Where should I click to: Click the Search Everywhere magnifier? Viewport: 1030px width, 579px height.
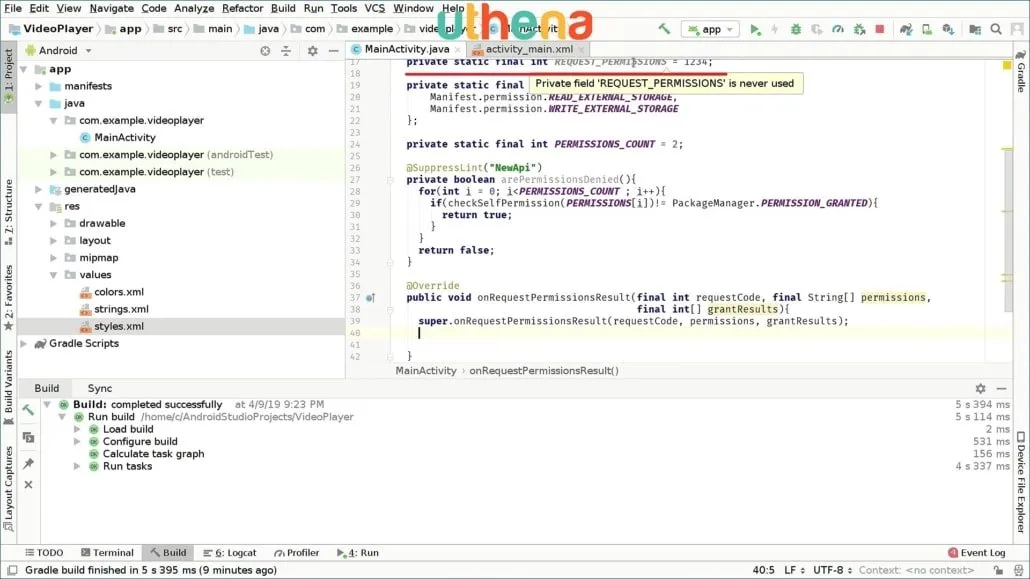click(x=996, y=30)
